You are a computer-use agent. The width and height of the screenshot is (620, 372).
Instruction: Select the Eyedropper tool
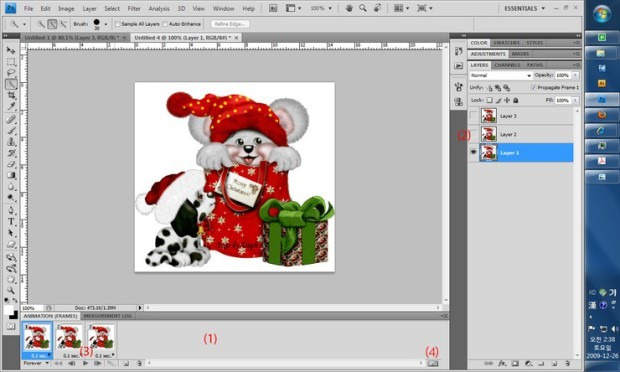coord(11,106)
